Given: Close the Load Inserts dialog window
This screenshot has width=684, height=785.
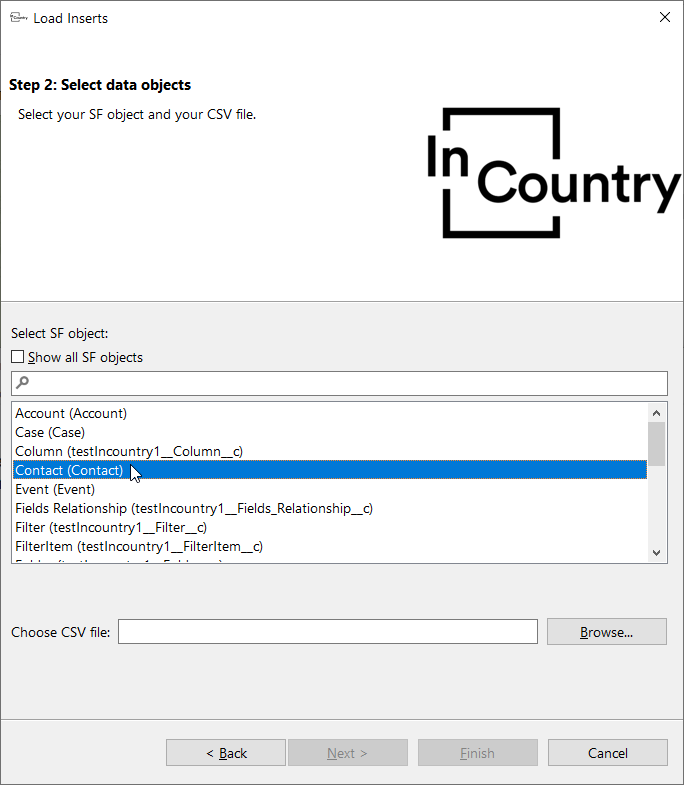Looking at the screenshot, I should coord(665,18).
